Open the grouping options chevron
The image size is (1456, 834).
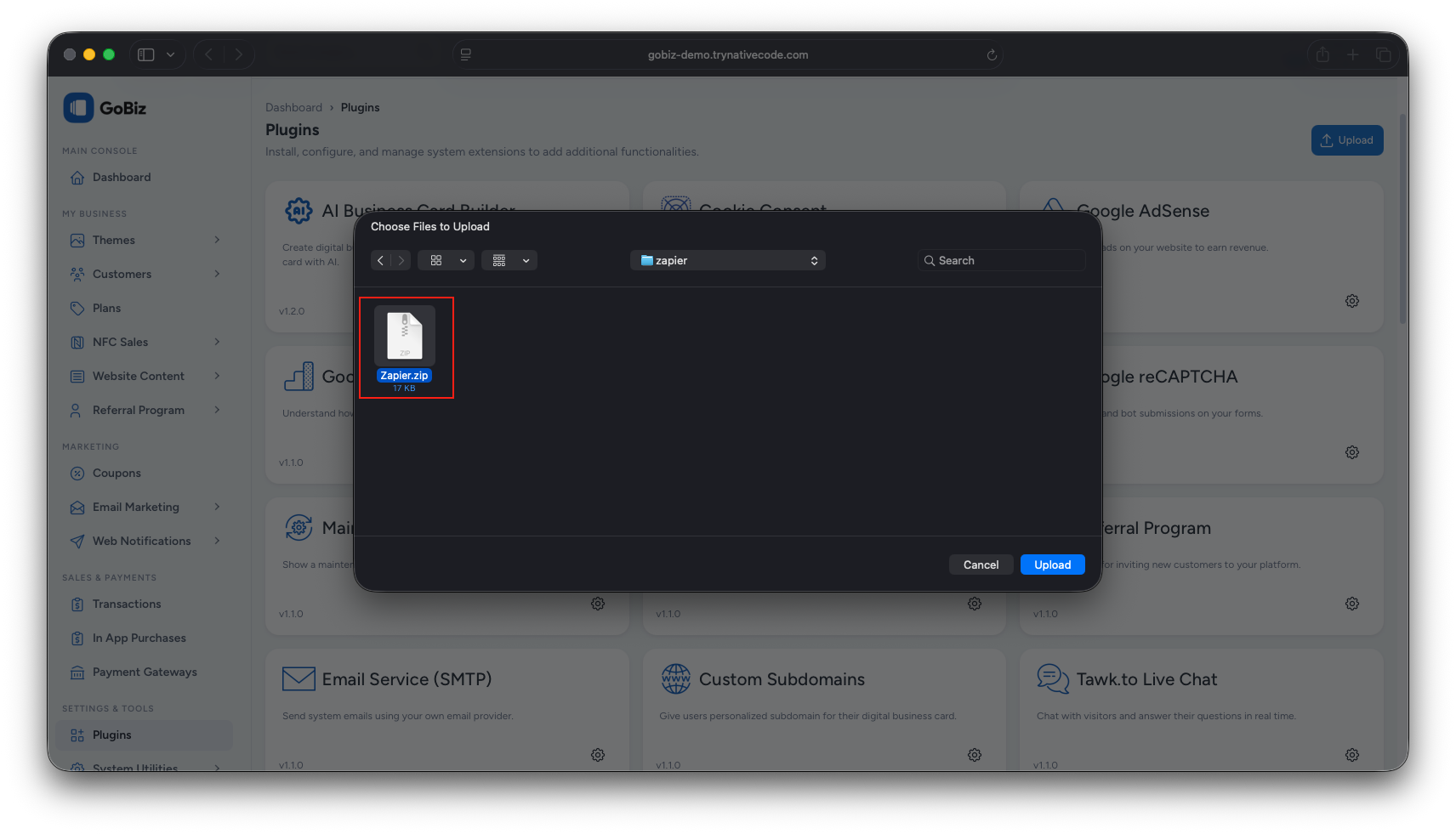pos(526,260)
